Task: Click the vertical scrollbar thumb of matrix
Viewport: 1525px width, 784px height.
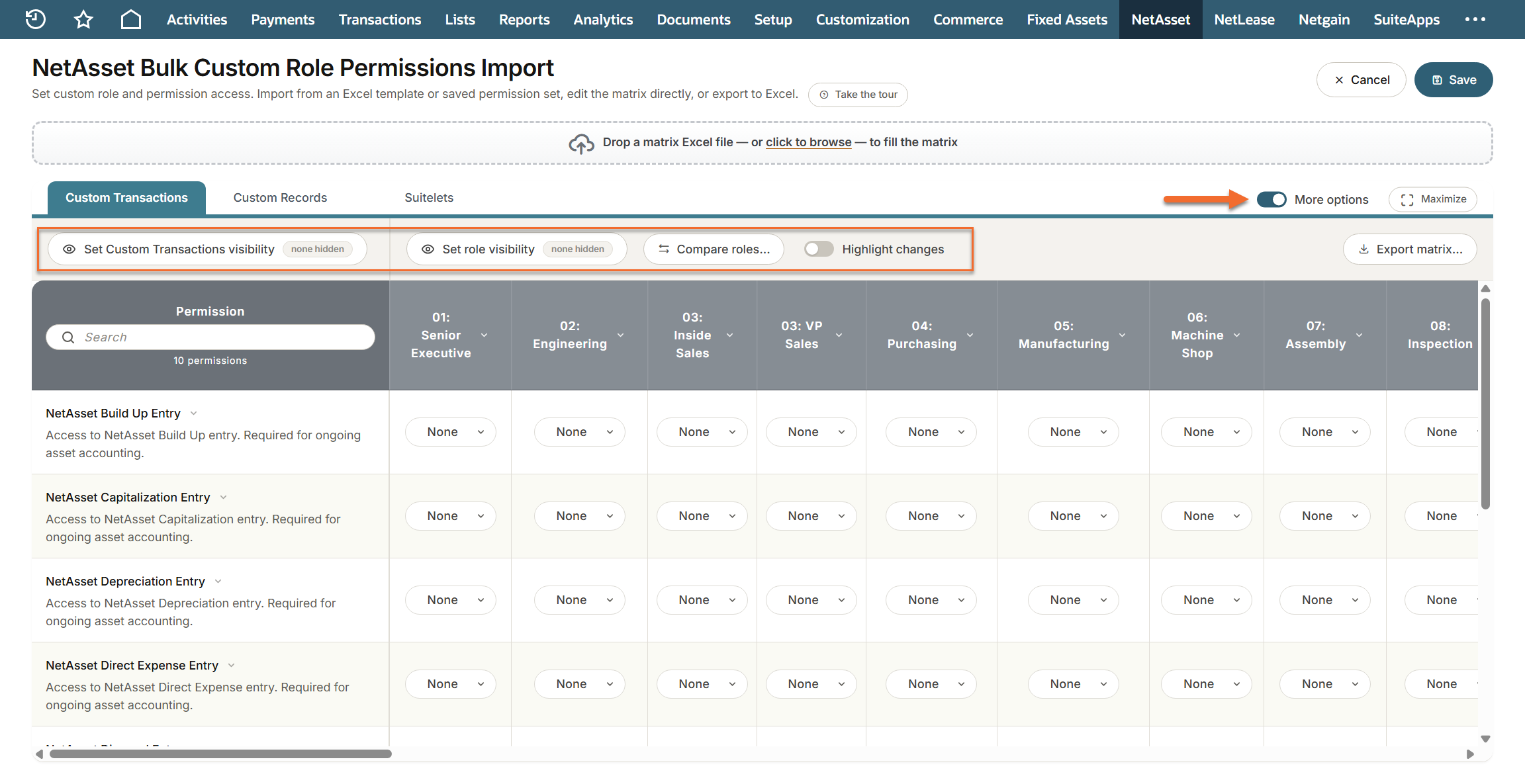Action: pos(1485,404)
